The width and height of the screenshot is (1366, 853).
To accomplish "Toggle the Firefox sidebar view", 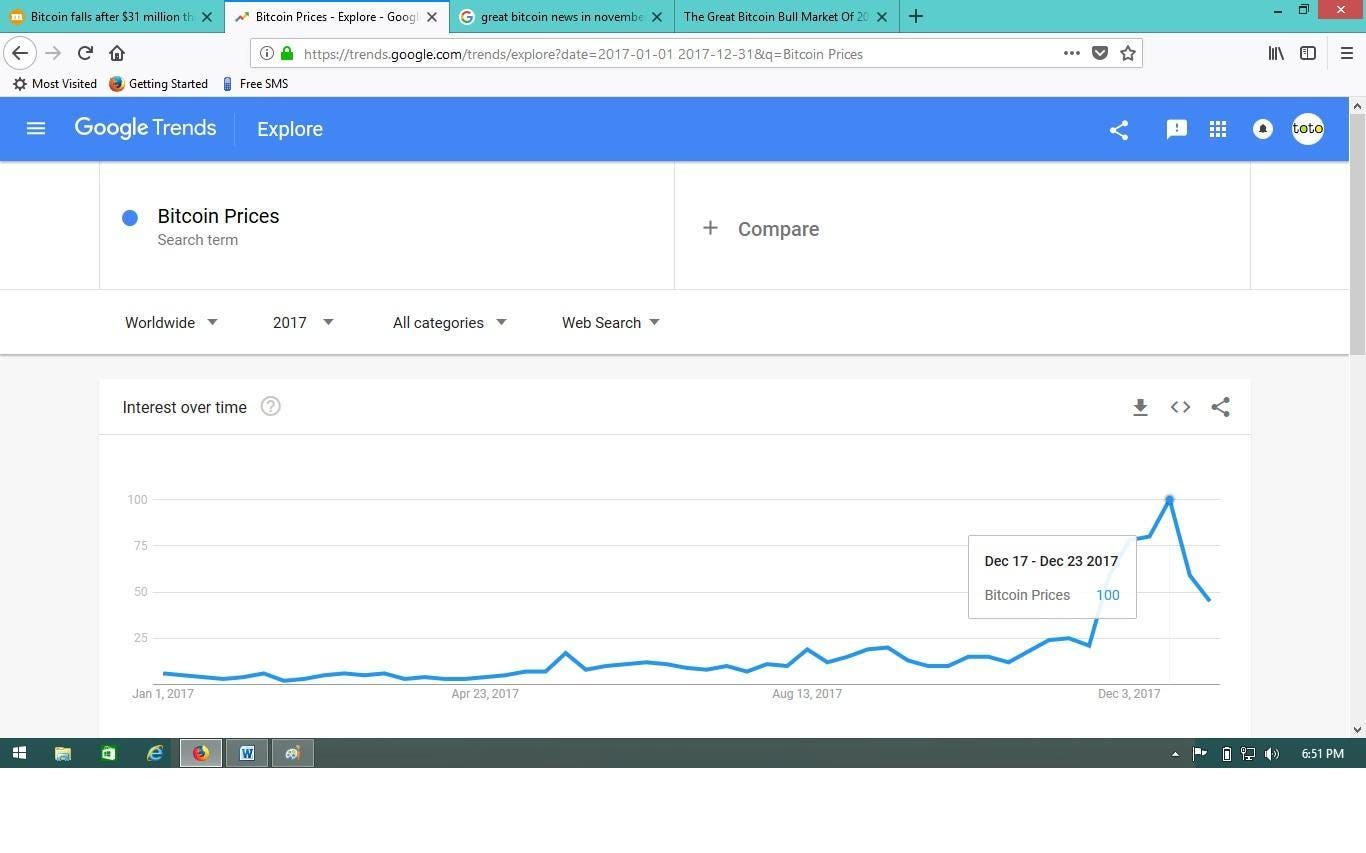I will pyautogui.click(x=1307, y=53).
